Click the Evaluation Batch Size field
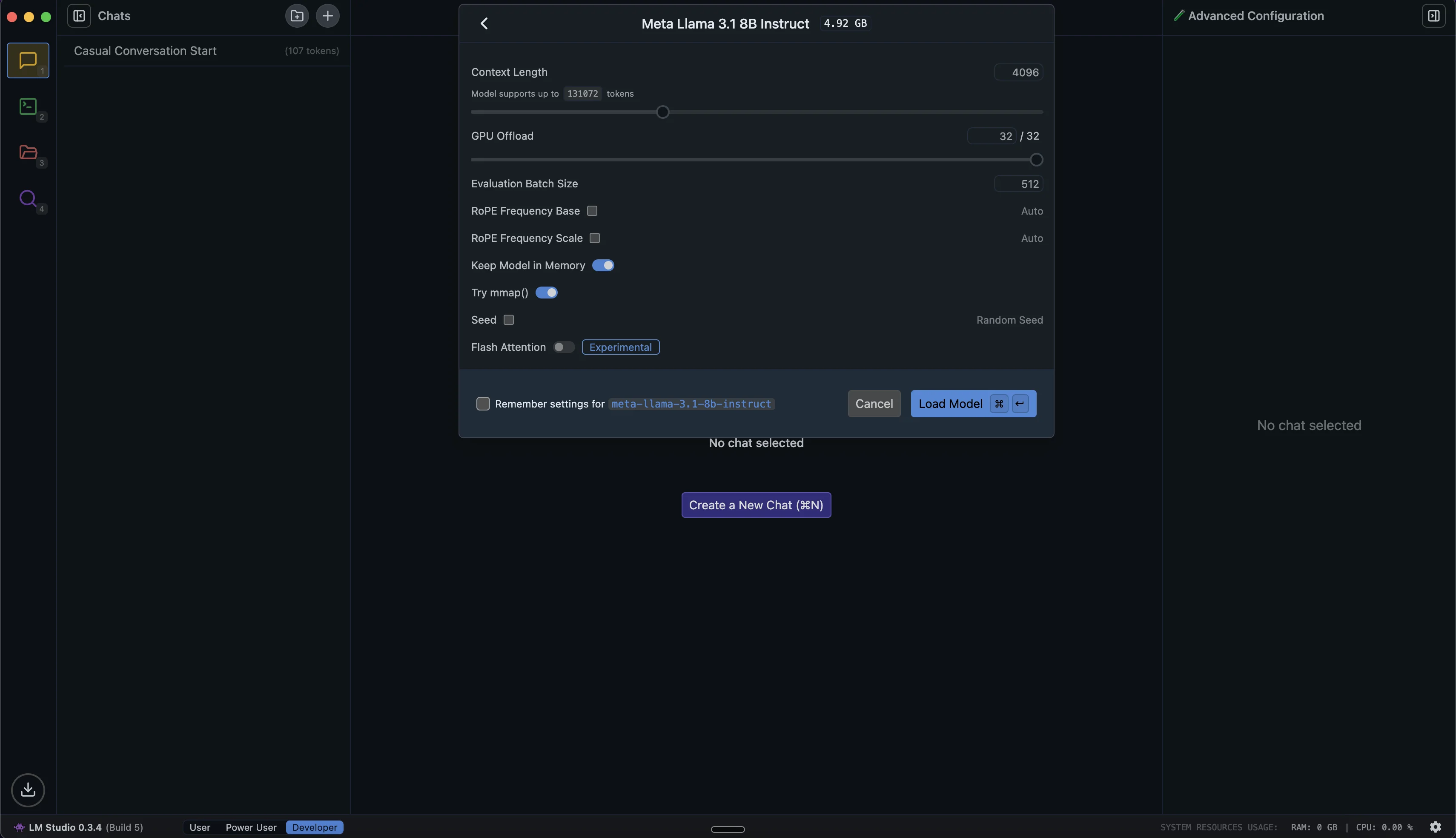The width and height of the screenshot is (1456, 838). (1018, 184)
